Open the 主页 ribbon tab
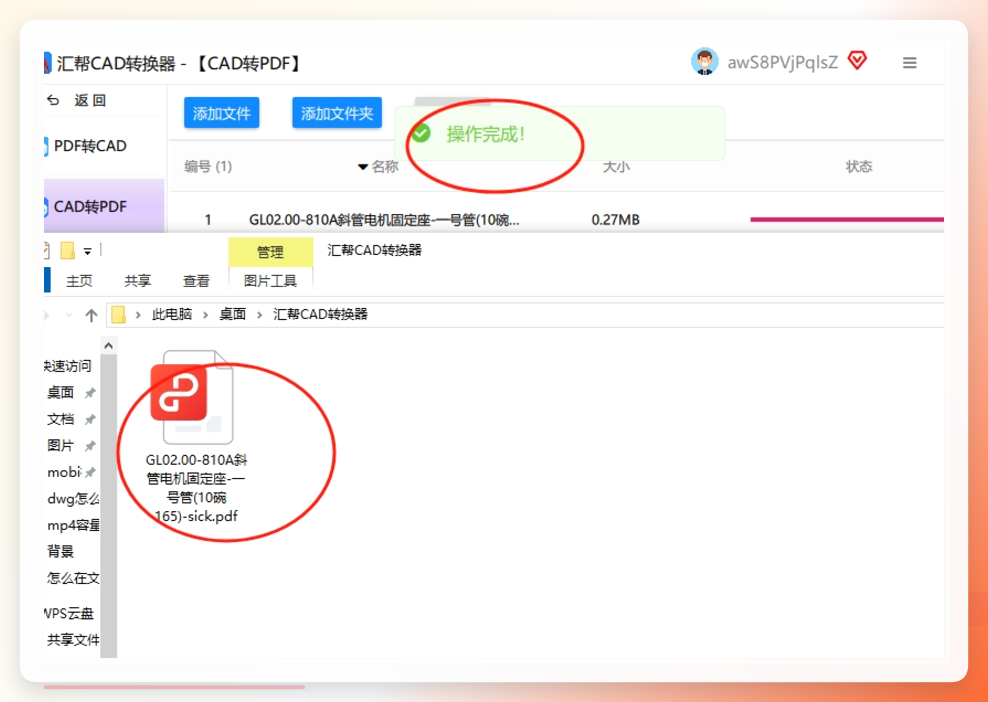The image size is (988, 702). [79, 281]
